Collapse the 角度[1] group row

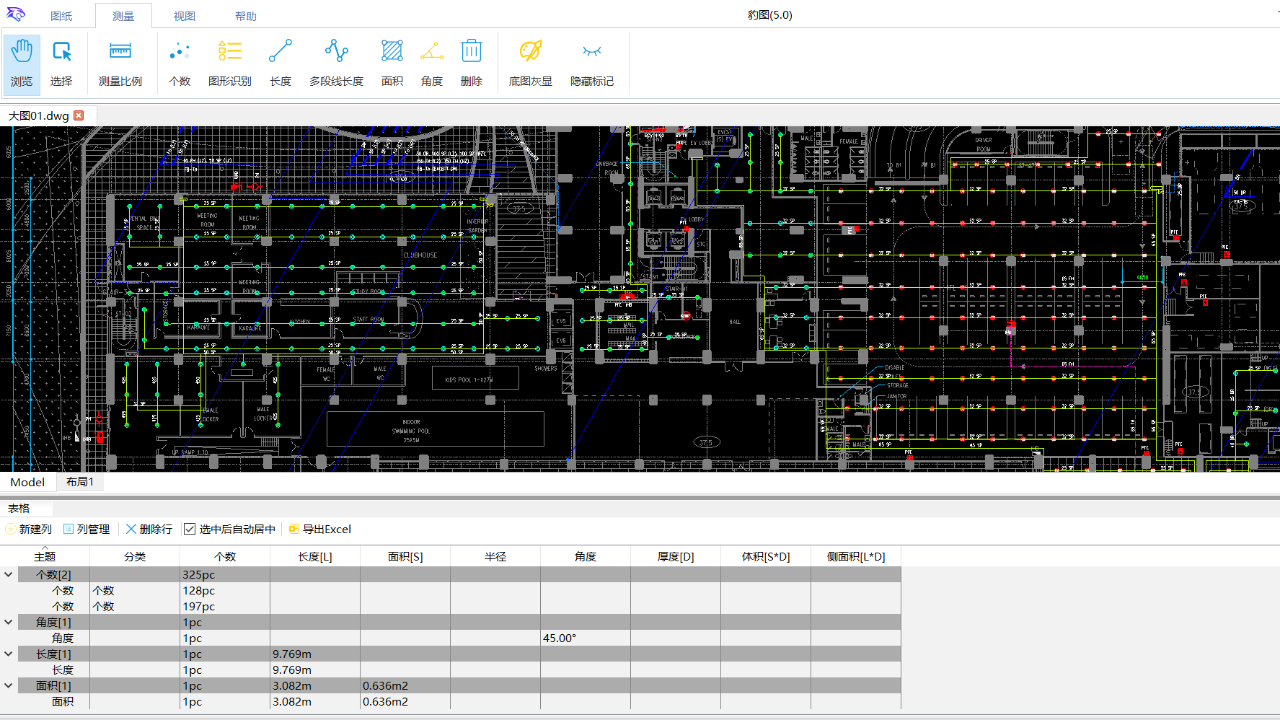click(x=9, y=622)
